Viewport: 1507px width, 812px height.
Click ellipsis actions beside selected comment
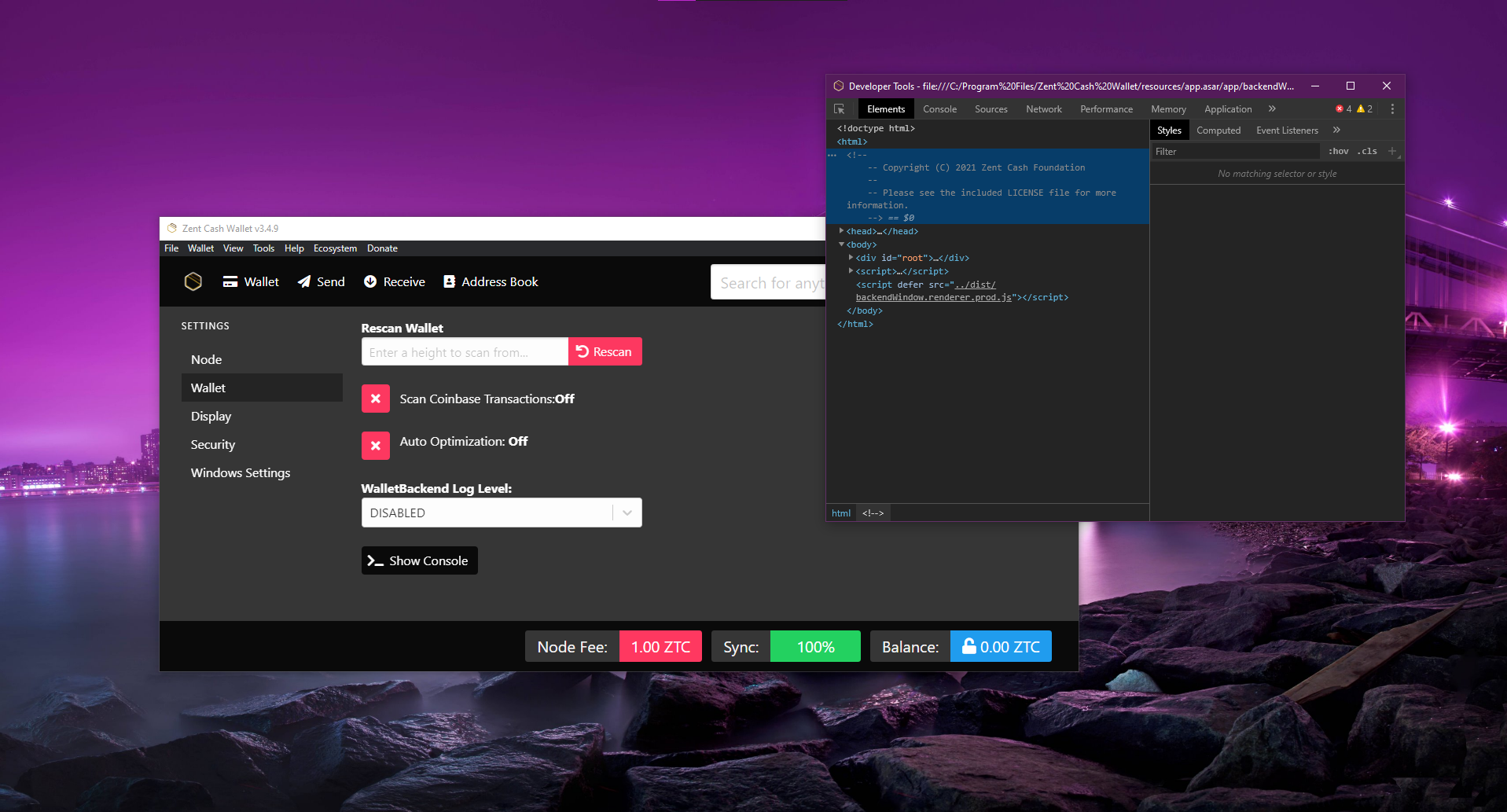833,155
